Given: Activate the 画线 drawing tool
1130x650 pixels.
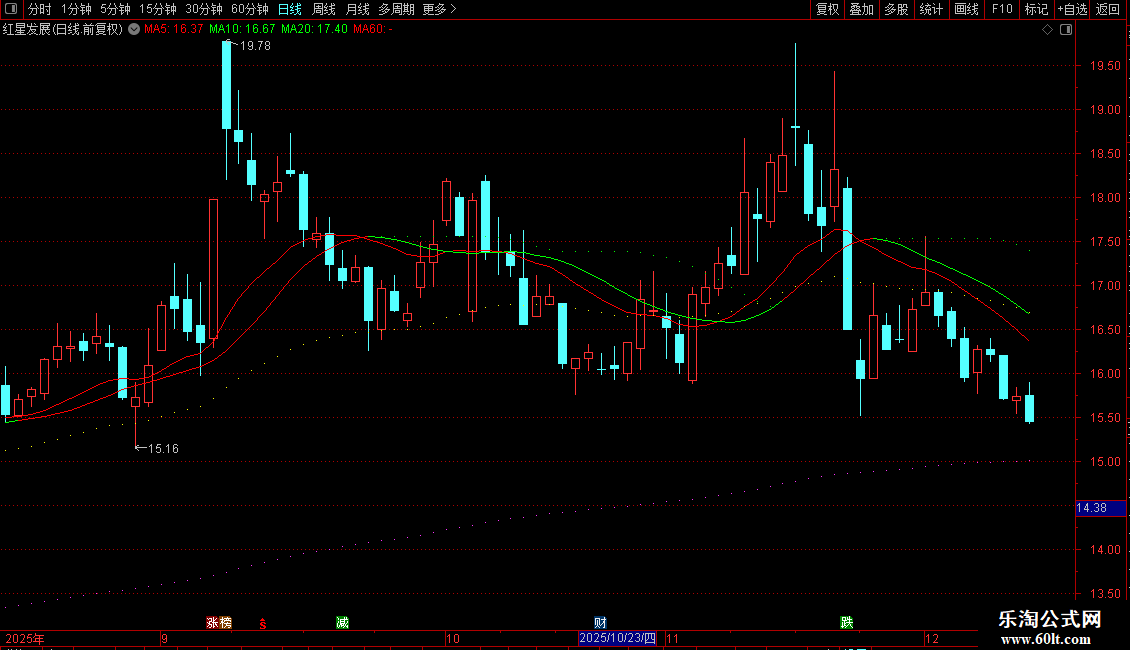Looking at the screenshot, I should (966, 9).
